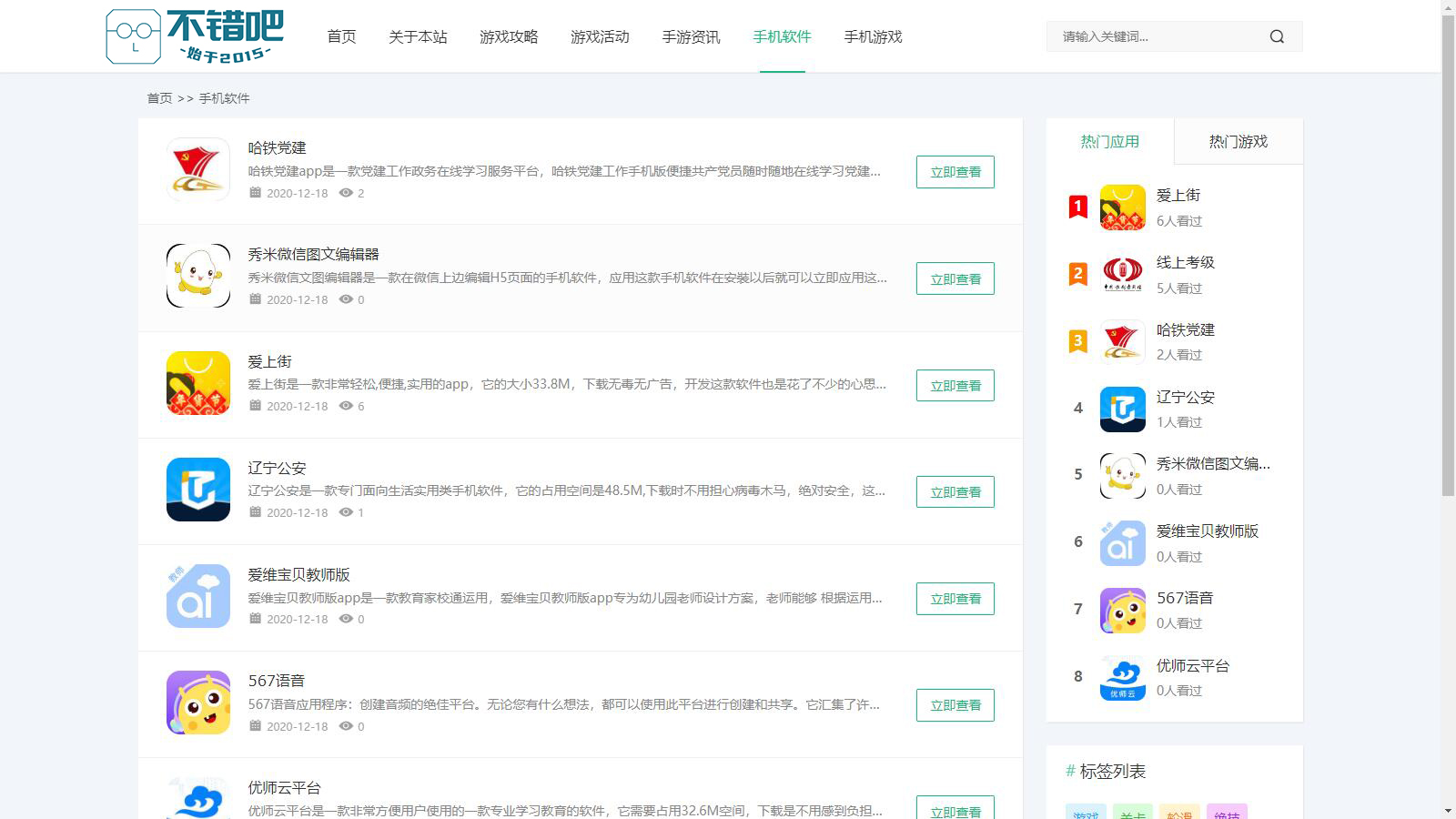
Task: Click the 爱上街 icon in hot apps sidebar
Action: 1122,207
